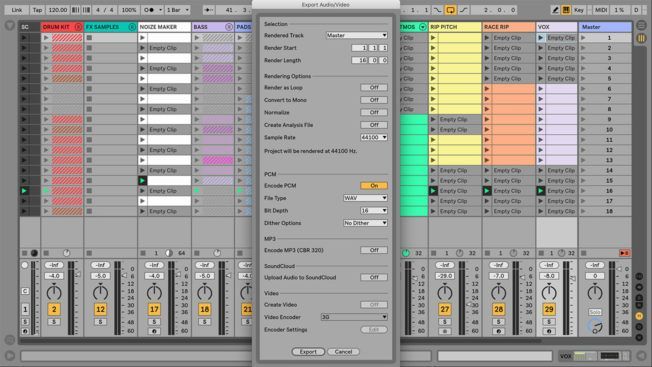Click ATMOS track unfold arrow
The width and height of the screenshot is (652, 367).
coord(422,27)
